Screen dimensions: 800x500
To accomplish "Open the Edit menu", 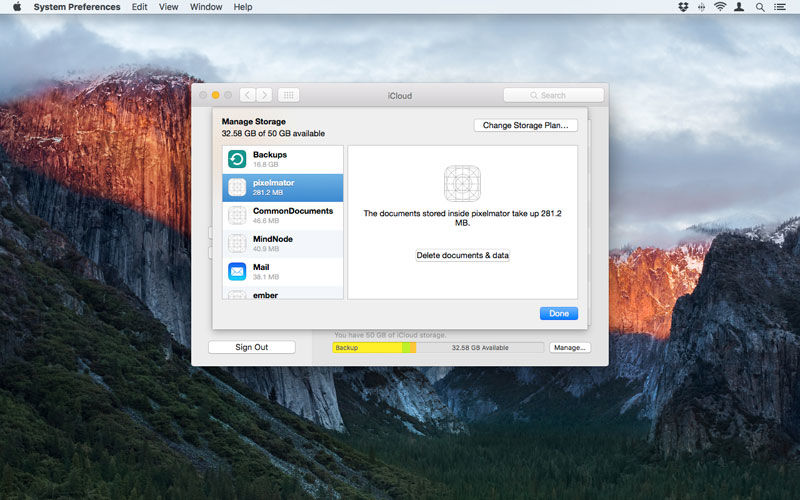I will [x=139, y=7].
